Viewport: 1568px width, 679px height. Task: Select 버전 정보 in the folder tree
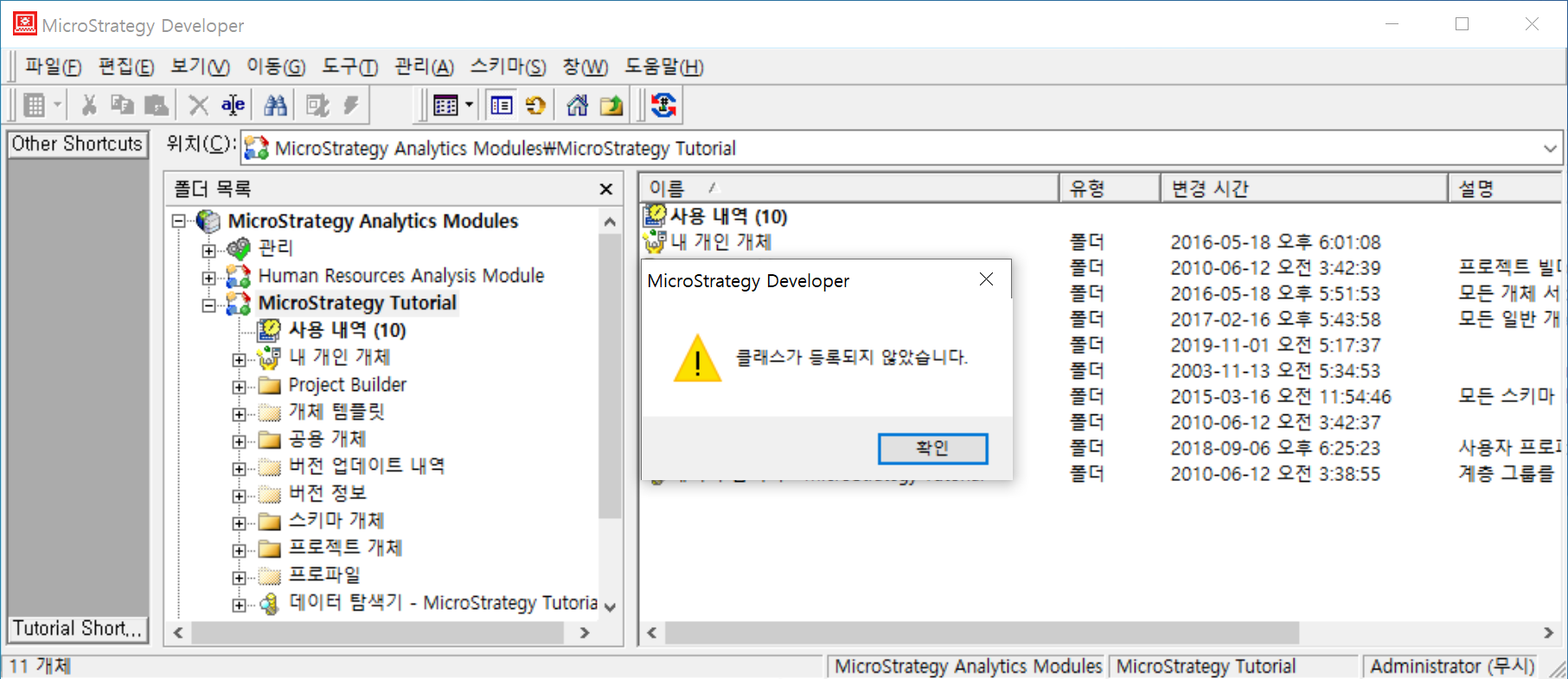click(327, 493)
